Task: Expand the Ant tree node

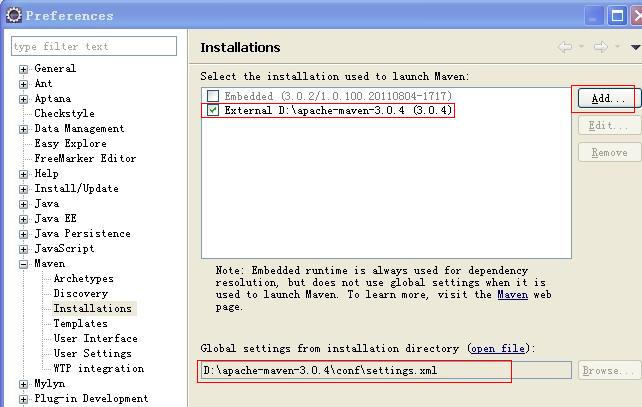Action: (23, 84)
